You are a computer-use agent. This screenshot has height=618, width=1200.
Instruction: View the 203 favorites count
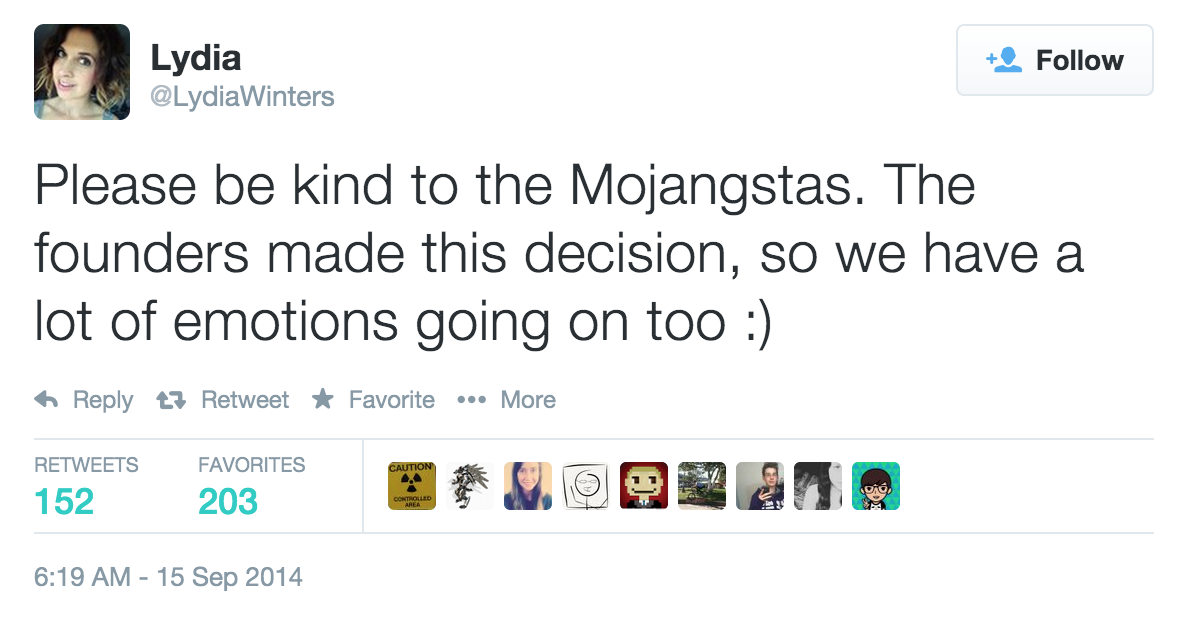(x=228, y=500)
